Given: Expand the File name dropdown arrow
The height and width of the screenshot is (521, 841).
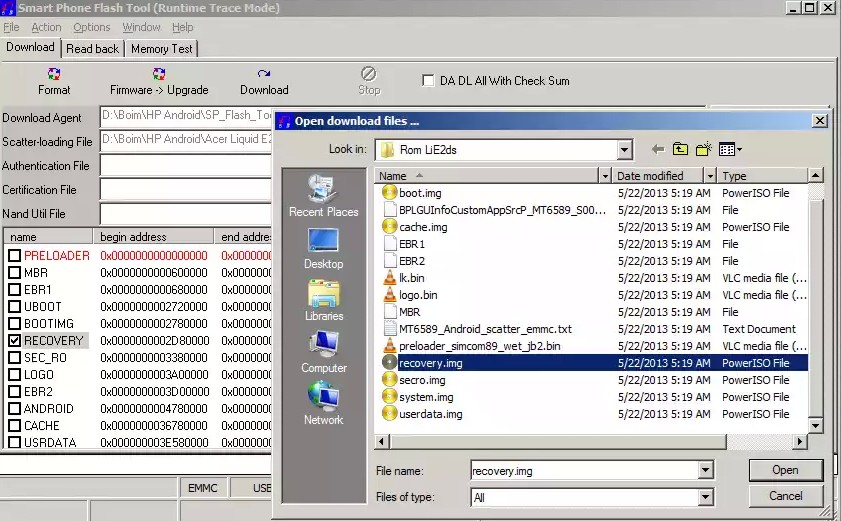Looking at the screenshot, I should point(706,471).
